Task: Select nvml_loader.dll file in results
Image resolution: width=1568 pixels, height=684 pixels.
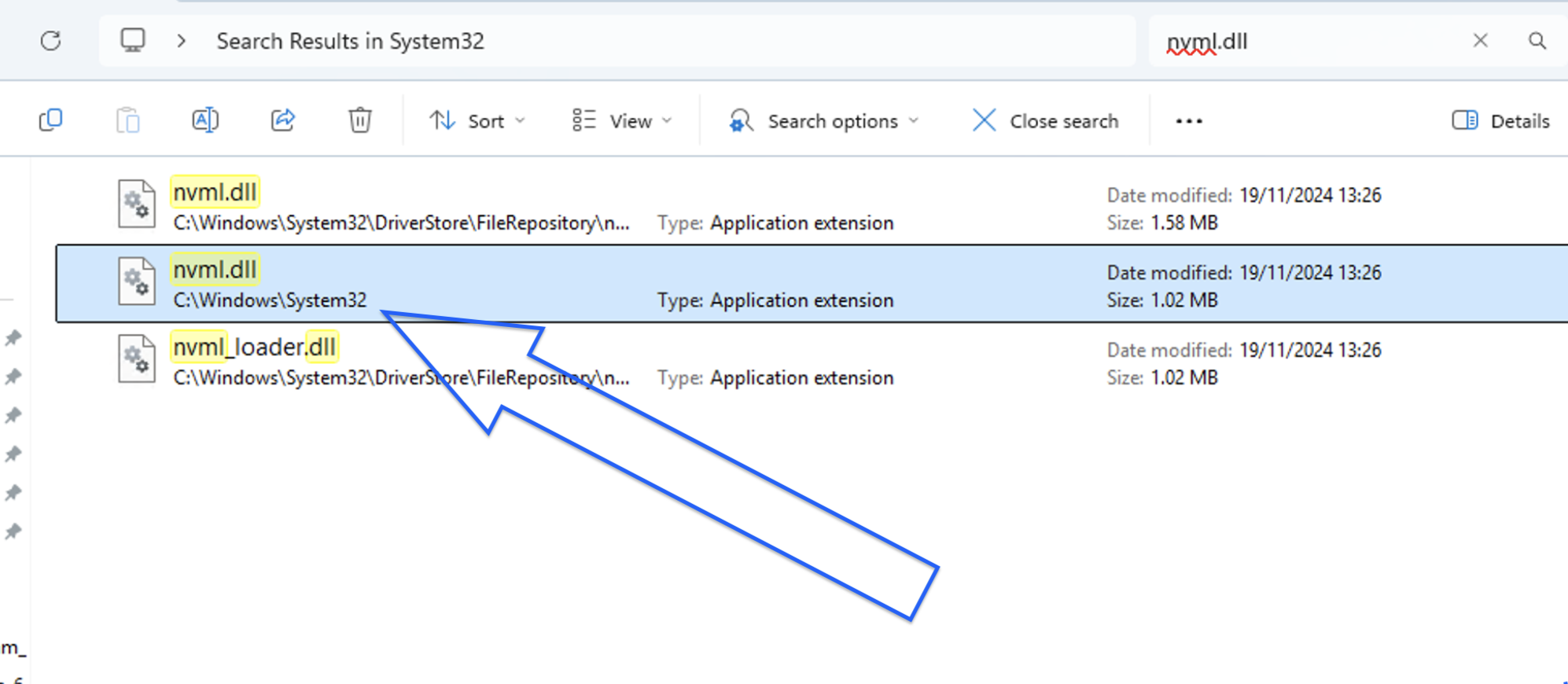Action: point(255,348)
